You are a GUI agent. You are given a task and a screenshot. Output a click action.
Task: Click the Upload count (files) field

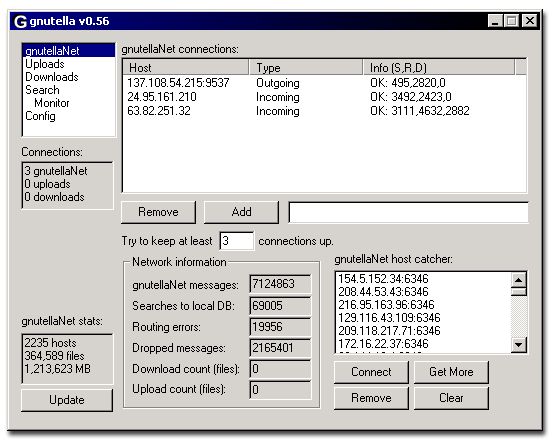click(x=280, y=389)
